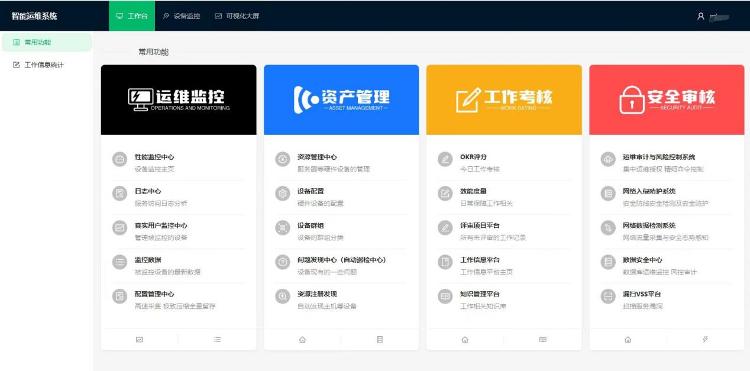Open the 数据安全中心 icon
This screenshot has width=750, height=371.
[x=608, y=262]
